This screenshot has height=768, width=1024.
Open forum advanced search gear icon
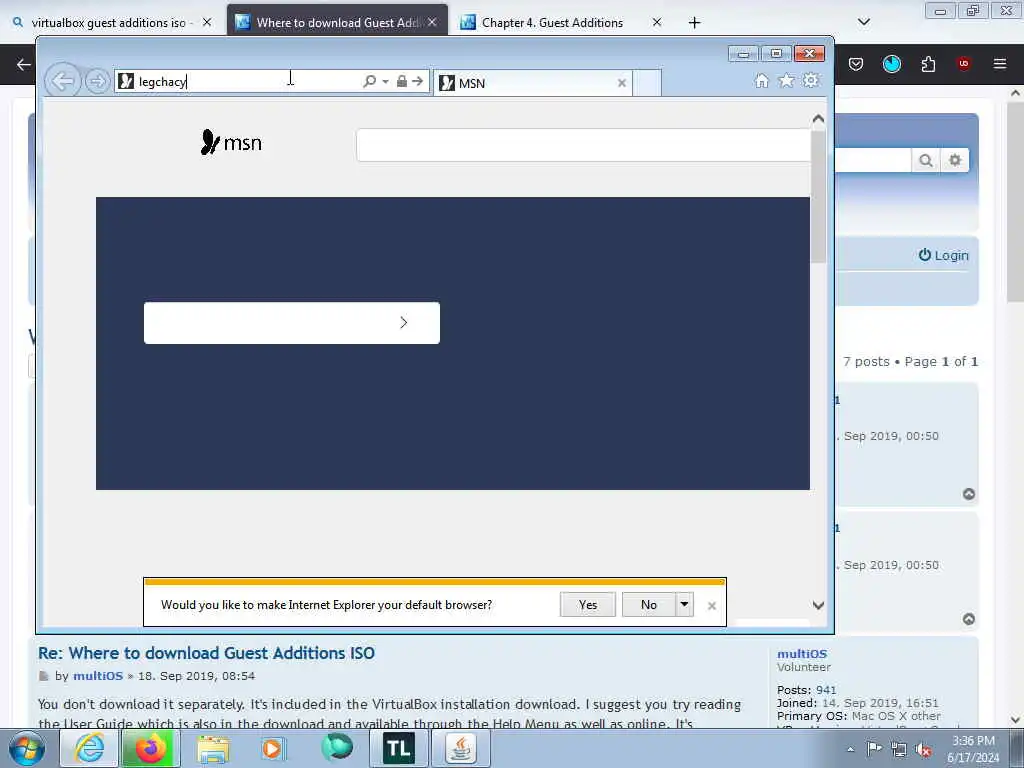(x=955, y=160)
